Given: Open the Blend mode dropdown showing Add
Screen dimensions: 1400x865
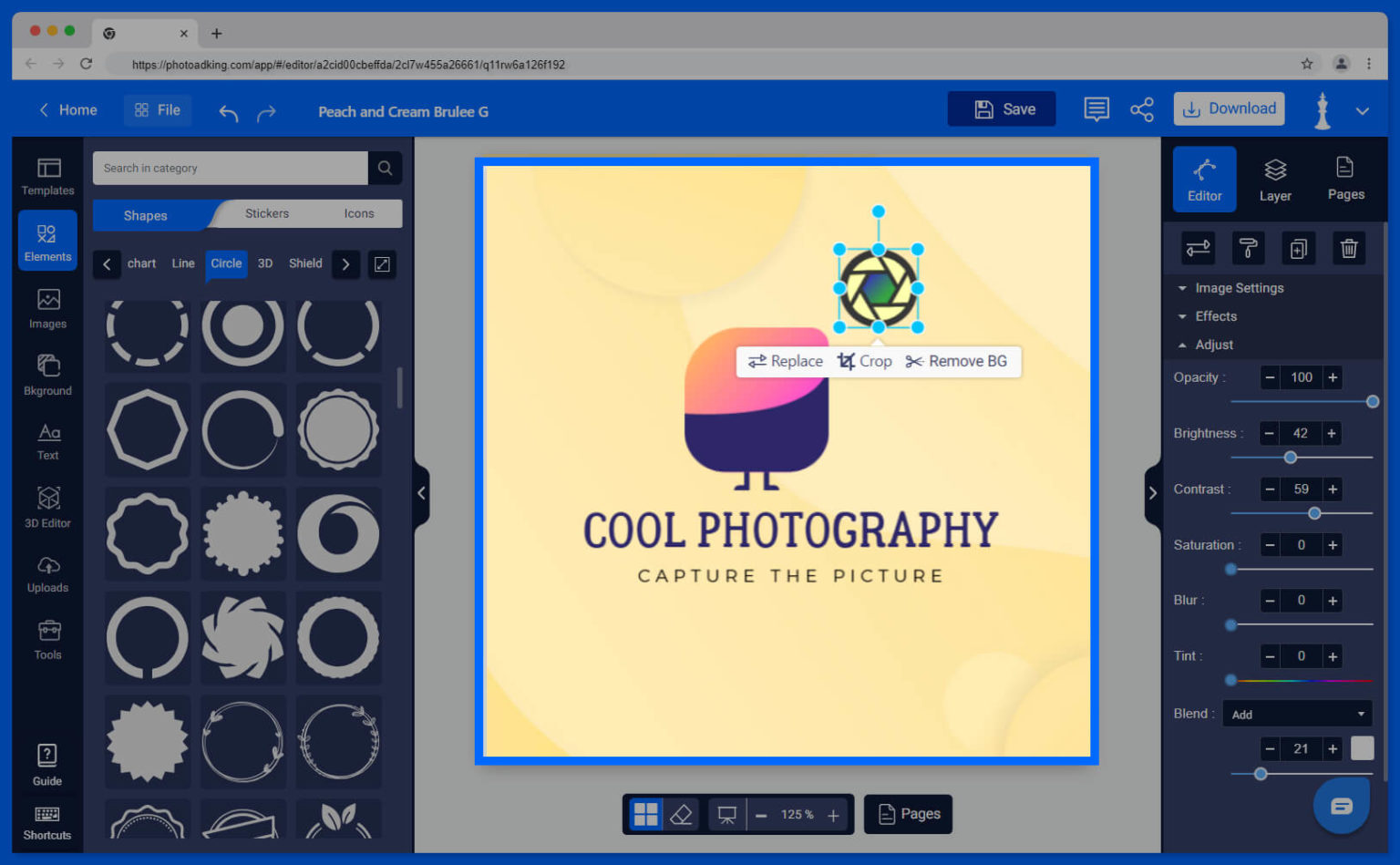Looking at the screenshot, I should click(1296, 714).
